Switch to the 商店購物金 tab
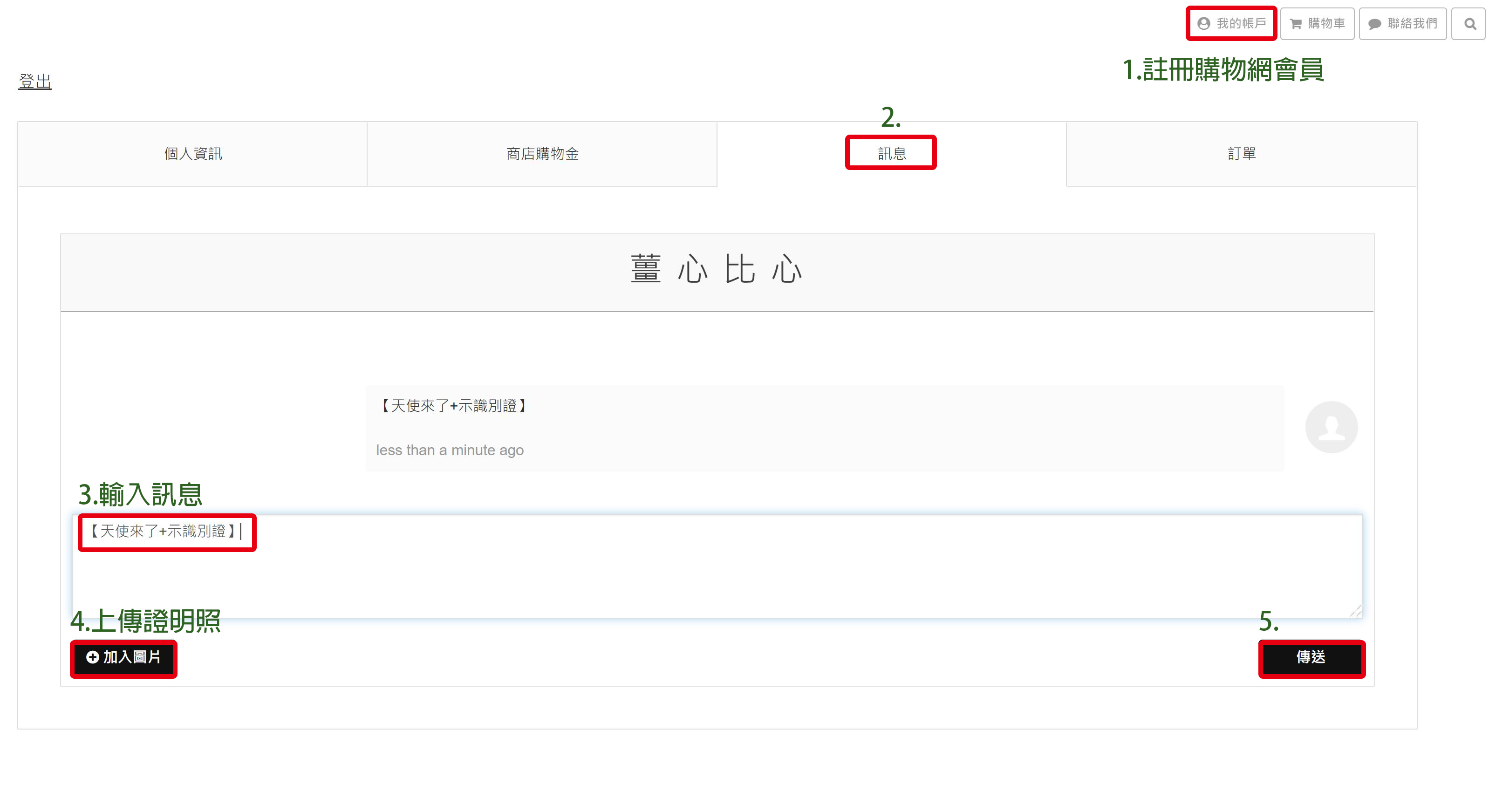1489x812 pixels. coord(542,154)
